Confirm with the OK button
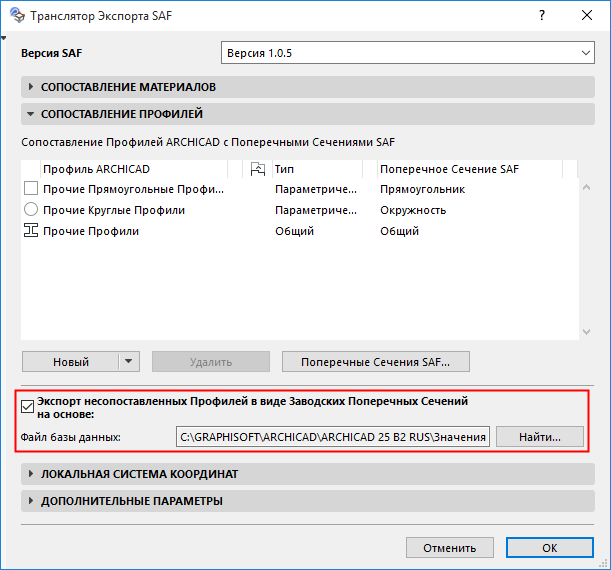The height and width of the screenshot is (570, 611). (x=550, y=548)
